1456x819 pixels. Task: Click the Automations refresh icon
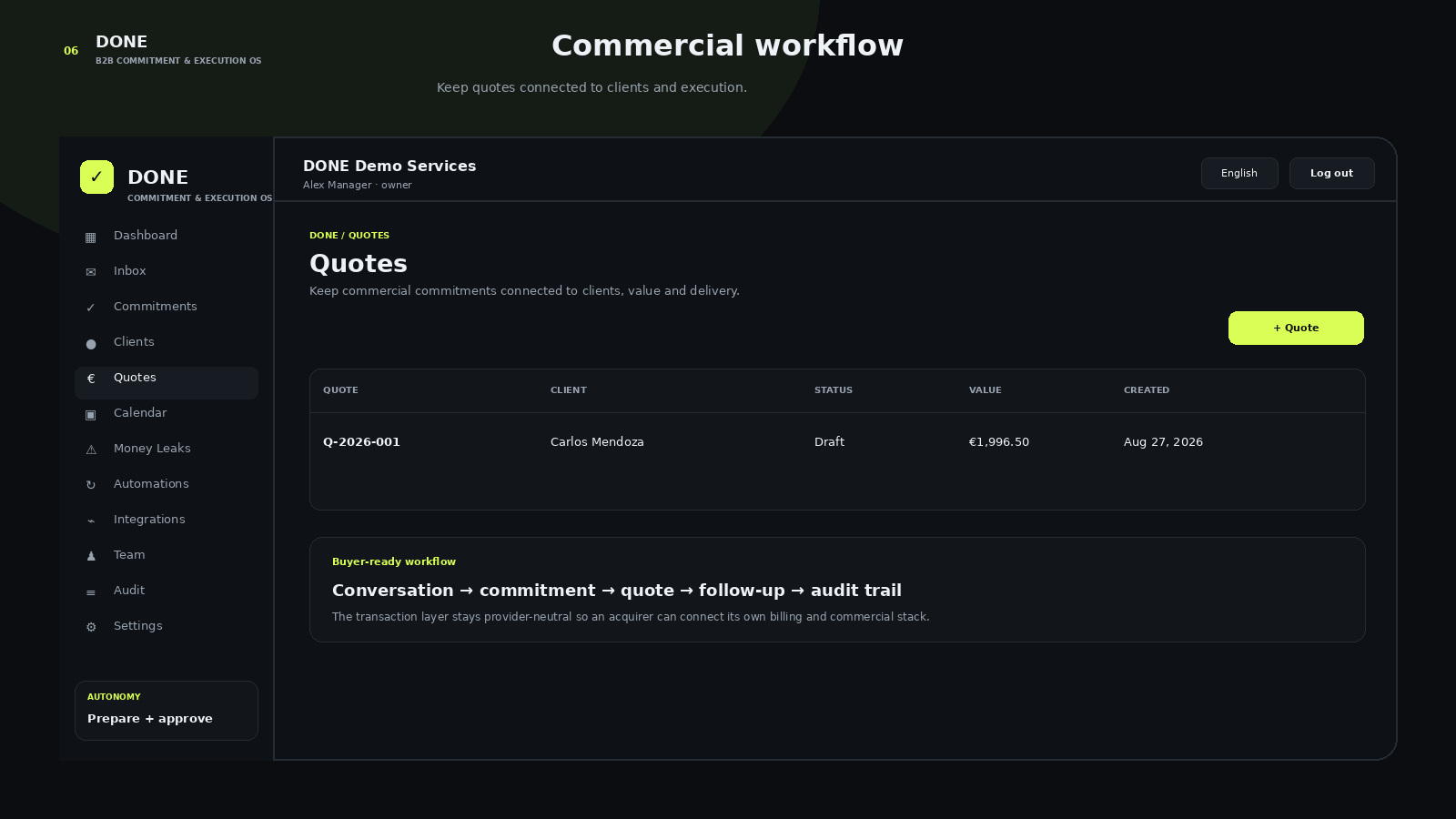click(91, 485)
